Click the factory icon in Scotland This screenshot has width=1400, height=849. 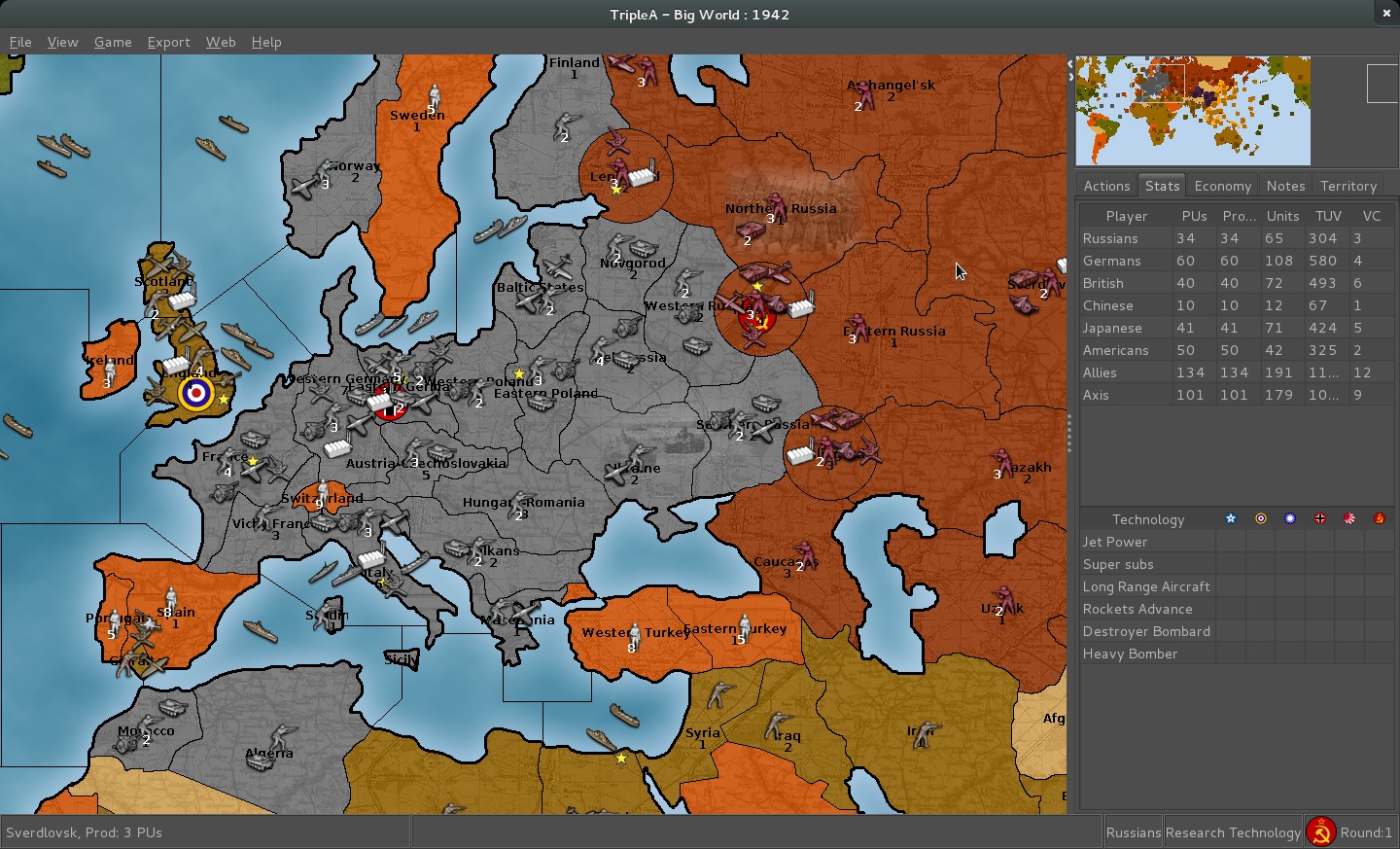tap(182, 297)
